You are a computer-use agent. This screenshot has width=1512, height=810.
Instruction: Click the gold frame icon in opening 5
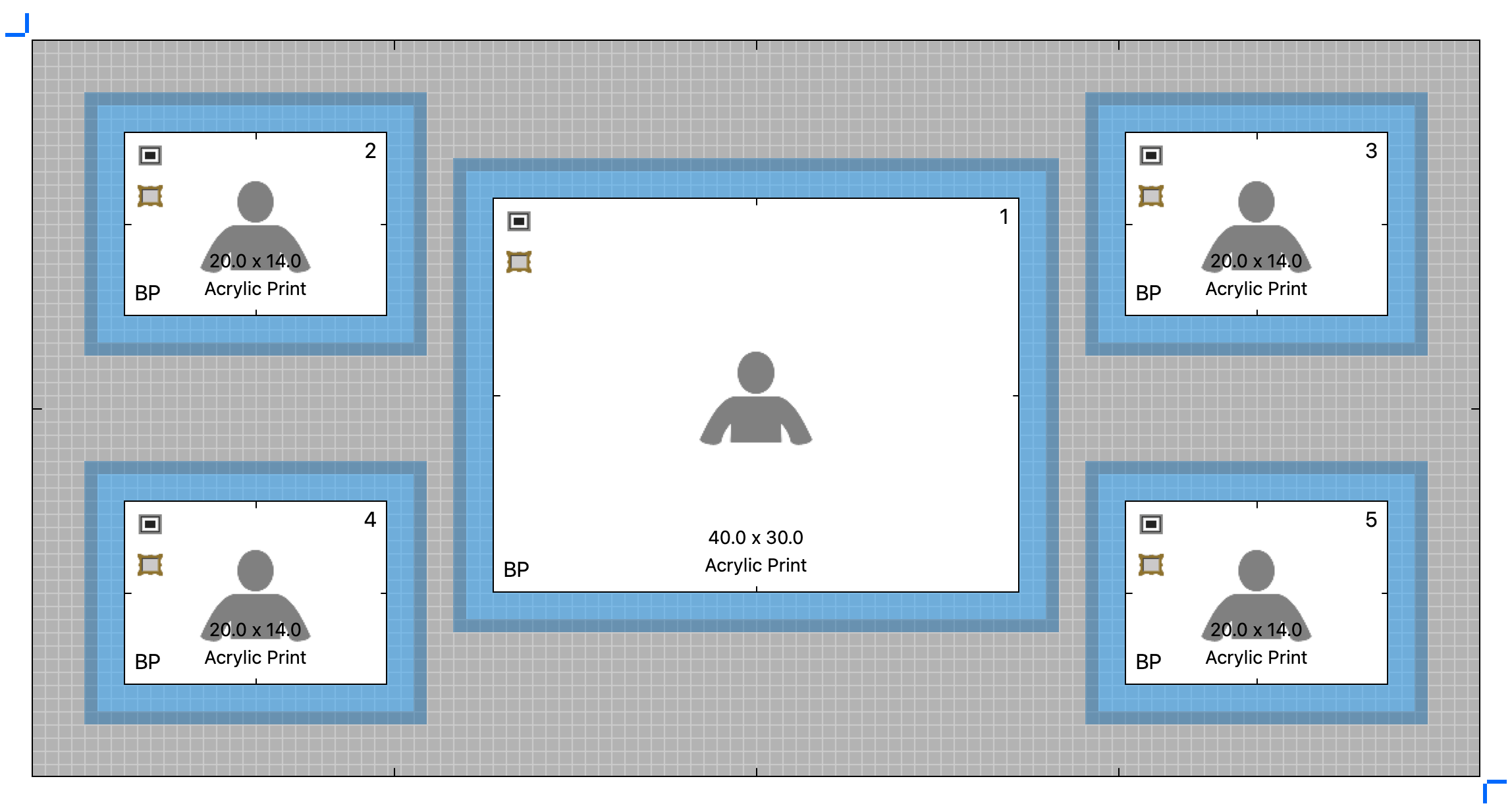click(1151, 565)
